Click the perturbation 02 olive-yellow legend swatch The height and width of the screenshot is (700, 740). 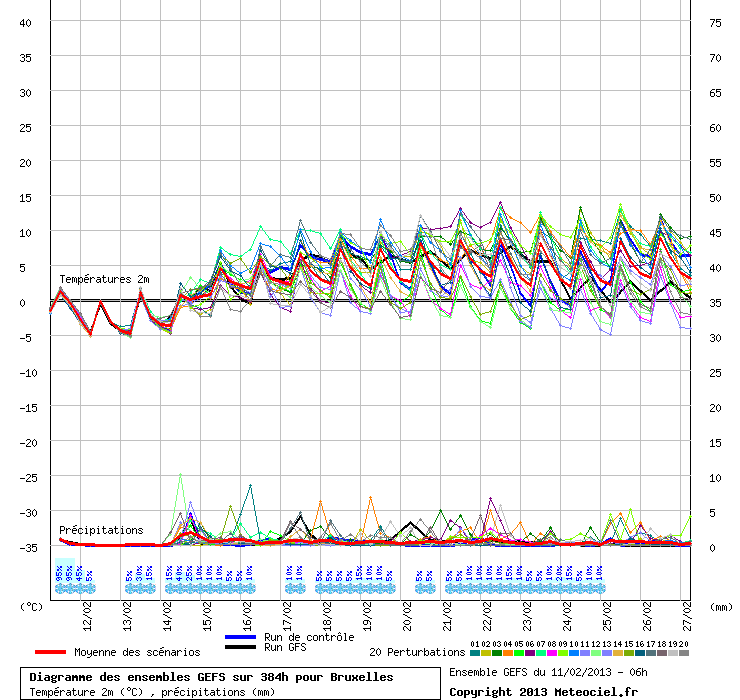pos(486,653)
